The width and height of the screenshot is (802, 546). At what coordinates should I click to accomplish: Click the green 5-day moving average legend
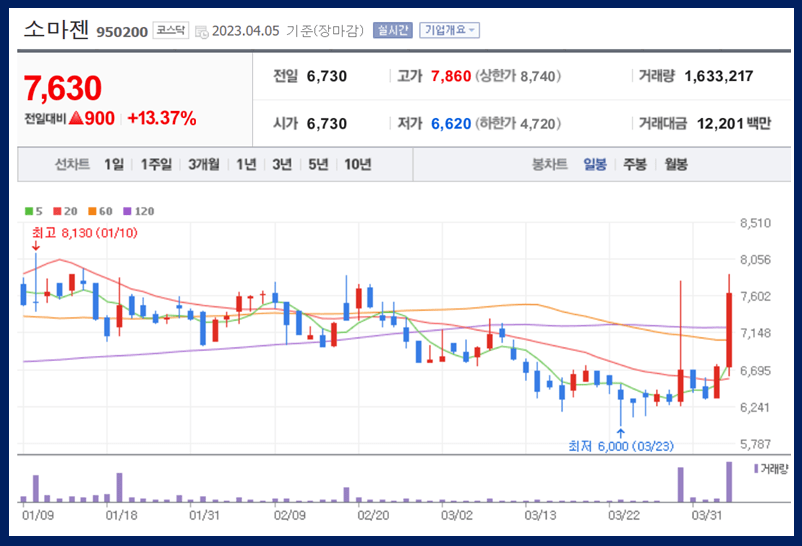(x=34, y=211)
